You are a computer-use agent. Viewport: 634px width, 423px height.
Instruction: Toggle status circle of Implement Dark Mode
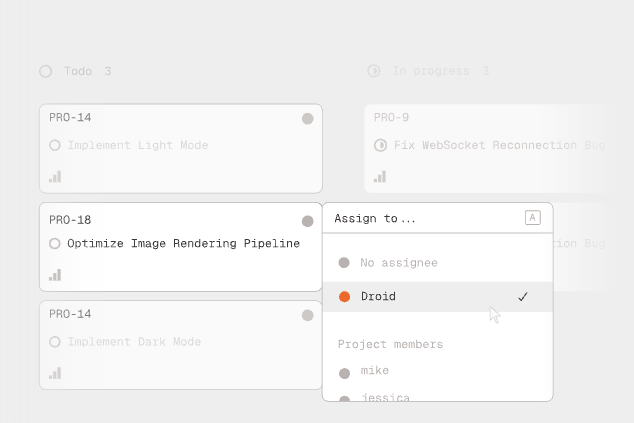click(x=55, y=341)
